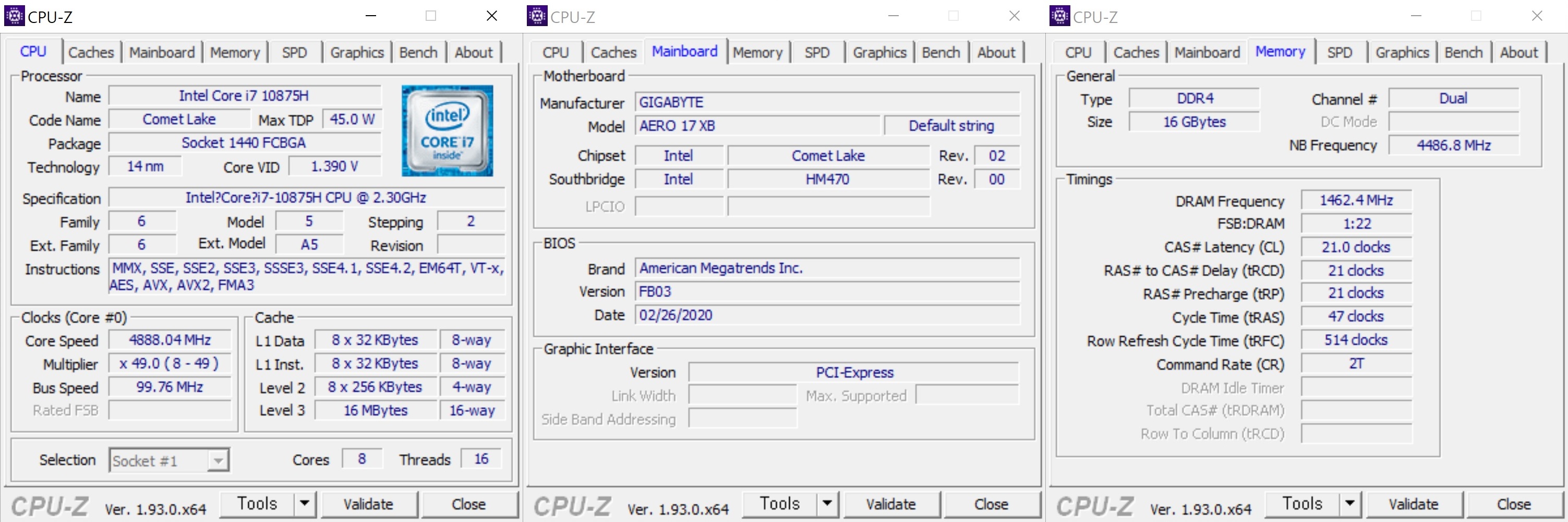Click Validate button in Mainboard window

[x=891, y=504]
